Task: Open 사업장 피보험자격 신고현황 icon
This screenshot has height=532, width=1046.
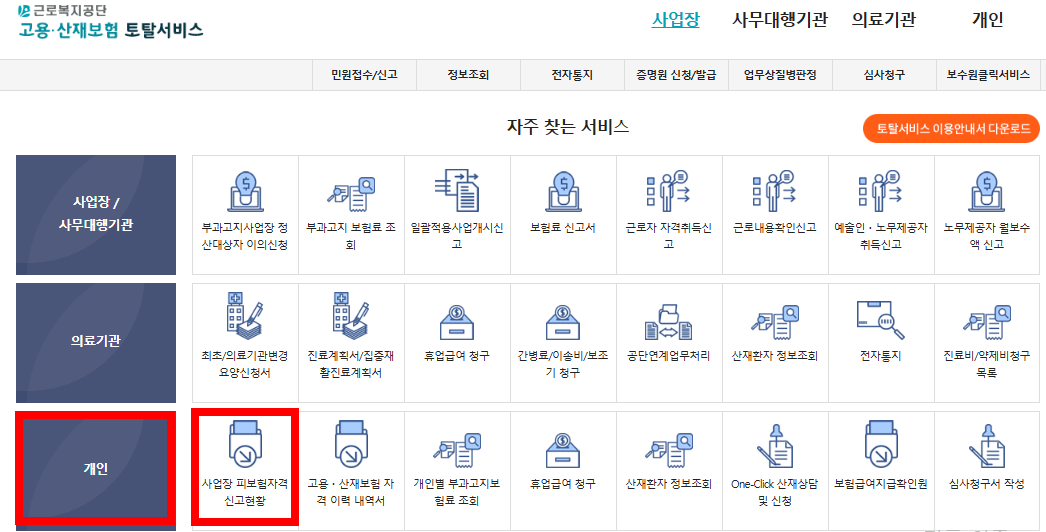Action: click(245, 445)
